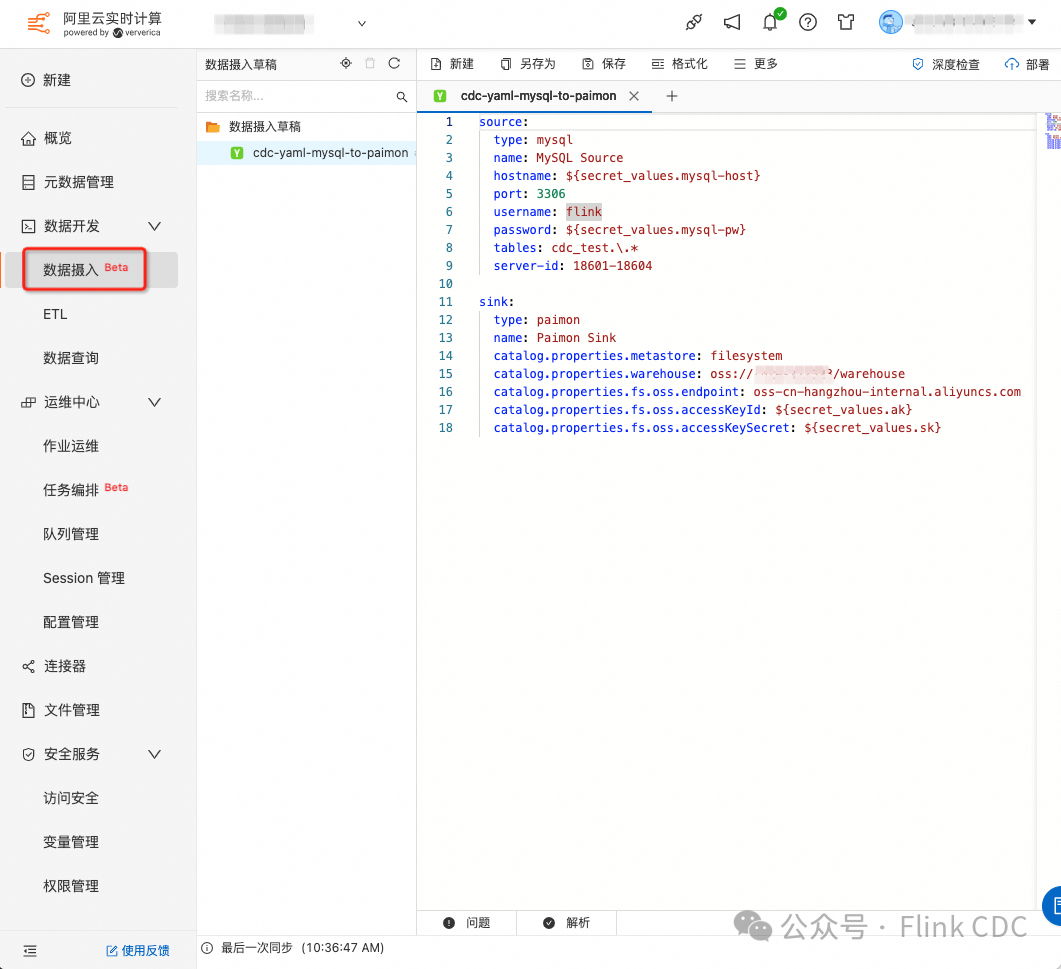
Task: Click the server-id 18601-18604 value
Action: pyautogui.click(x=612, y=266)
